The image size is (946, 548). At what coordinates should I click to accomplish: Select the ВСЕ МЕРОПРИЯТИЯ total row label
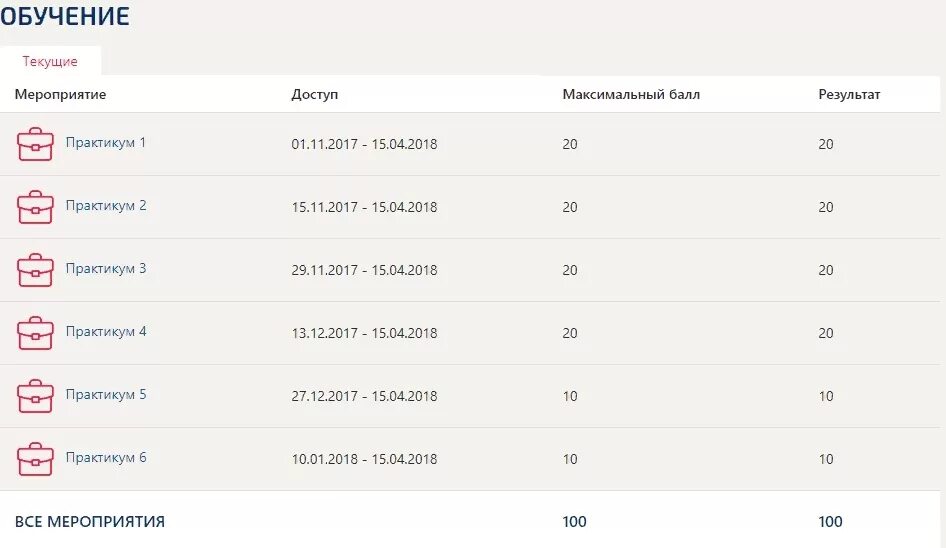[90, 521]
